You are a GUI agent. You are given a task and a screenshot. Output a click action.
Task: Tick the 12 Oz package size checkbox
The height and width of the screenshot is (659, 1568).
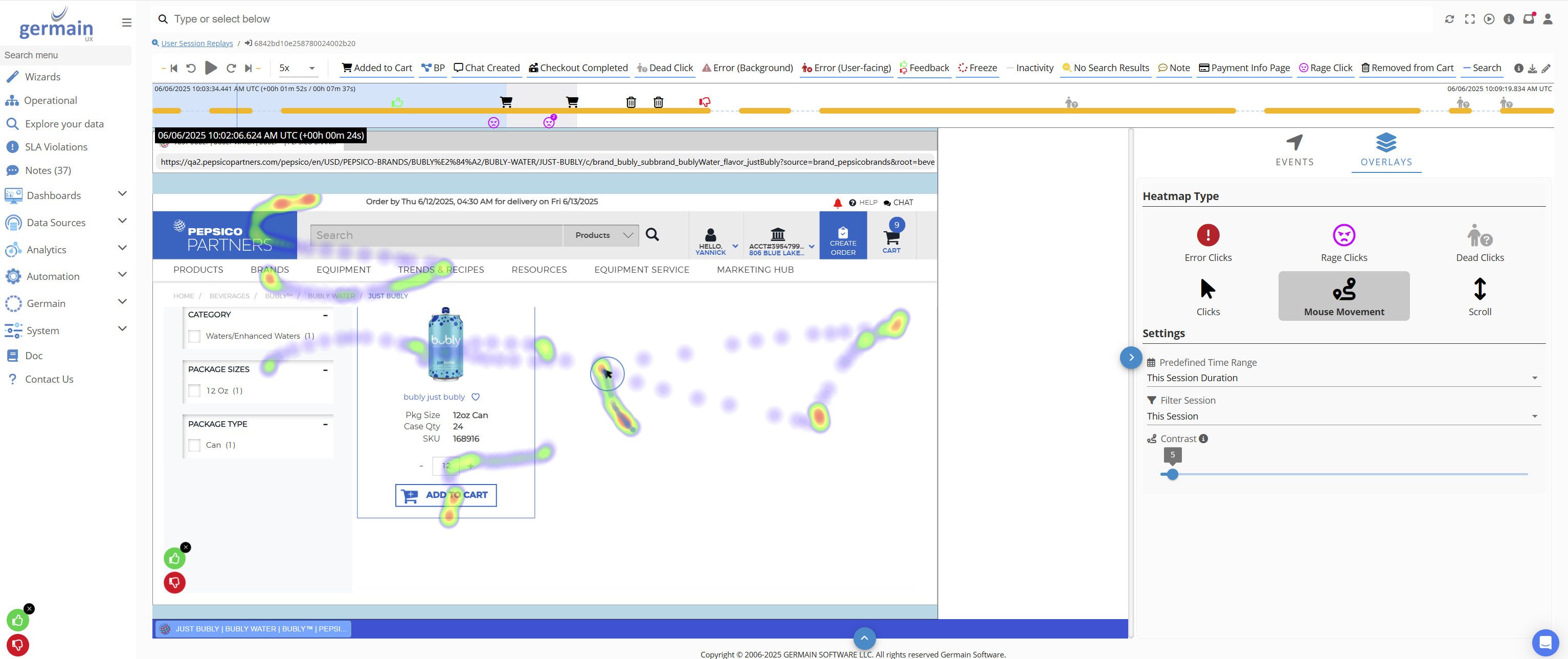(x=194, y=391)
